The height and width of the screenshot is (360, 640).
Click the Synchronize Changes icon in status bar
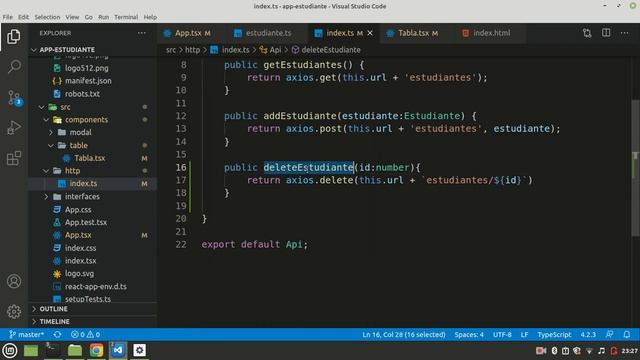[58, 334]
